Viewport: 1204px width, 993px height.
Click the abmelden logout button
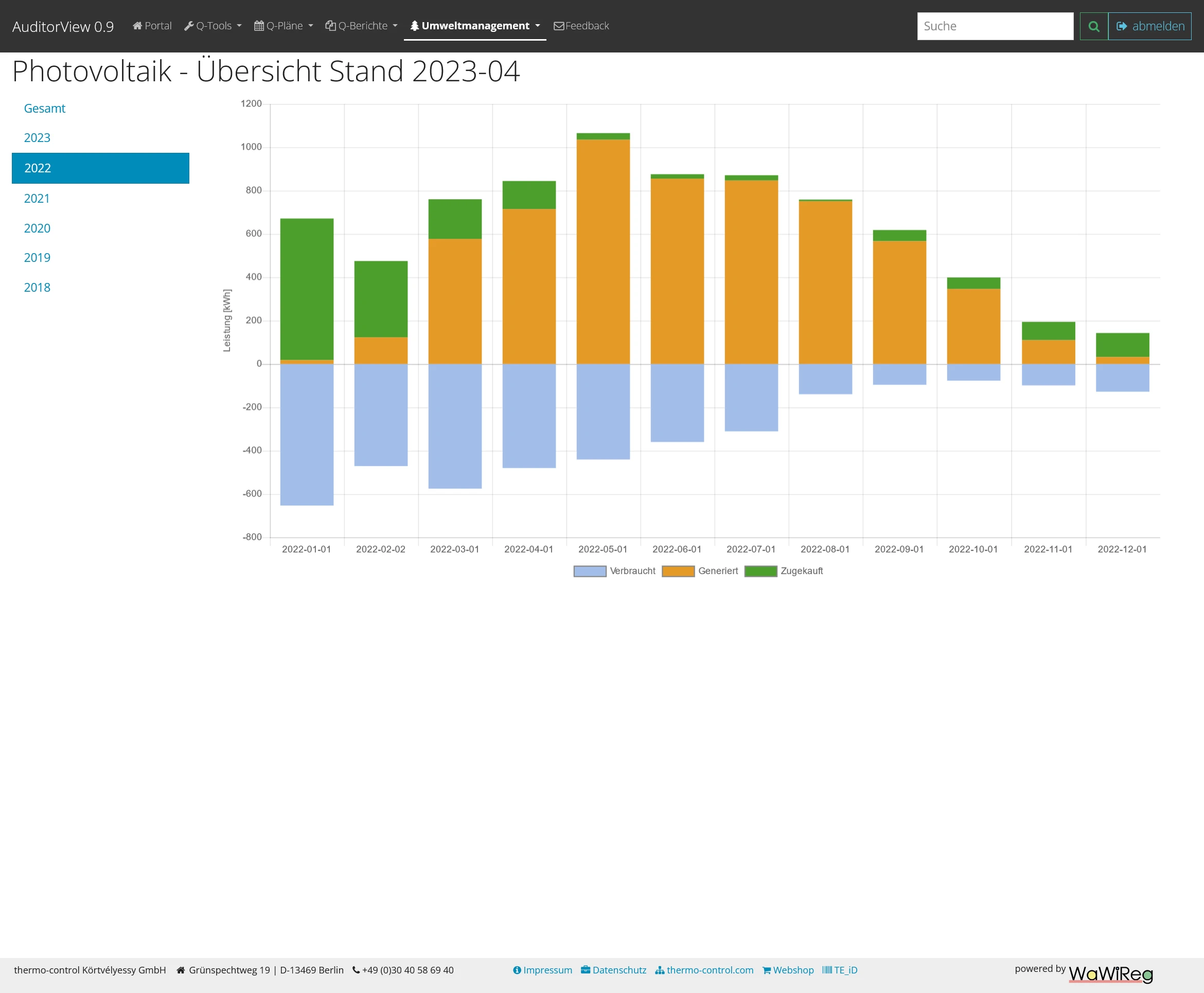click(x=1149, y=26)
